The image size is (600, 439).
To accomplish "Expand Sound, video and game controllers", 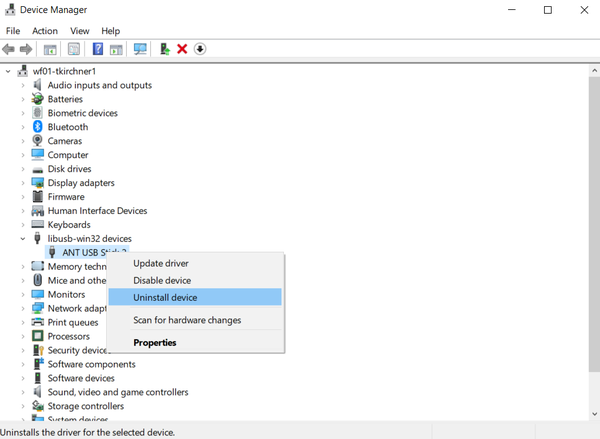I will click(x=23, y=392).
